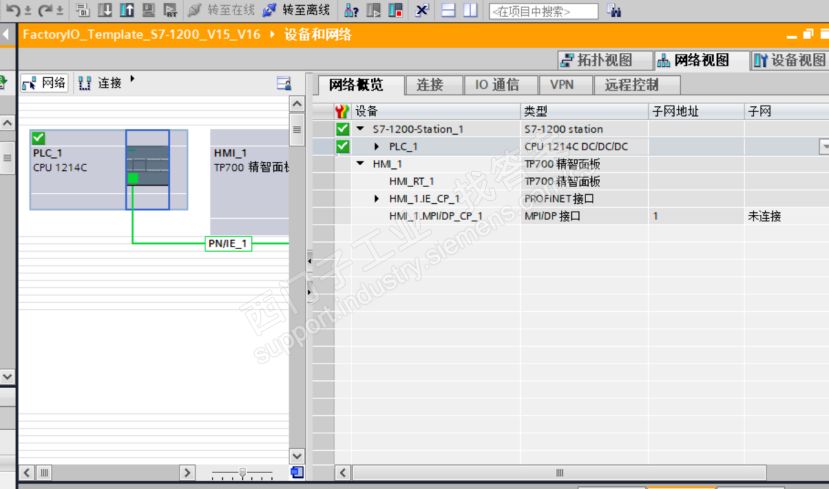This screenshot has height=489, width=829.
Task: Expand the PLC_1 tree node
Action: pos(376,146)
